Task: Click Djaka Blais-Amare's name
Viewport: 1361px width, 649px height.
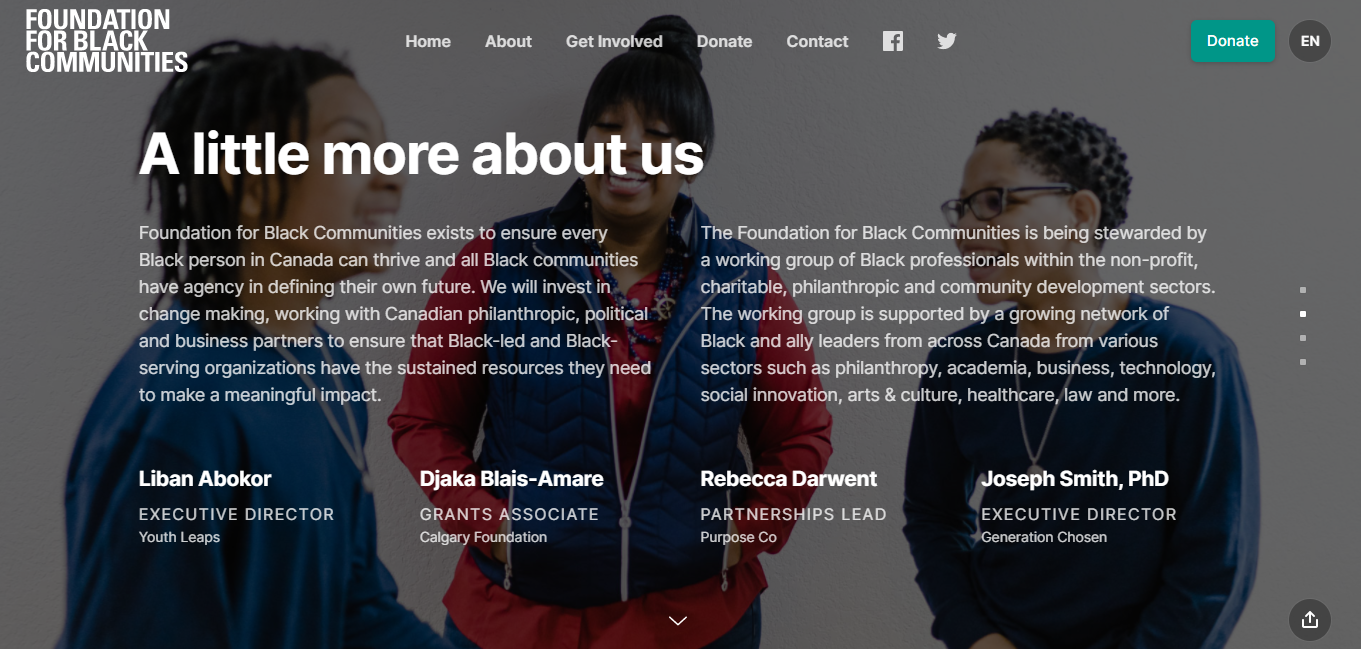Action: (x=511, y=479)
